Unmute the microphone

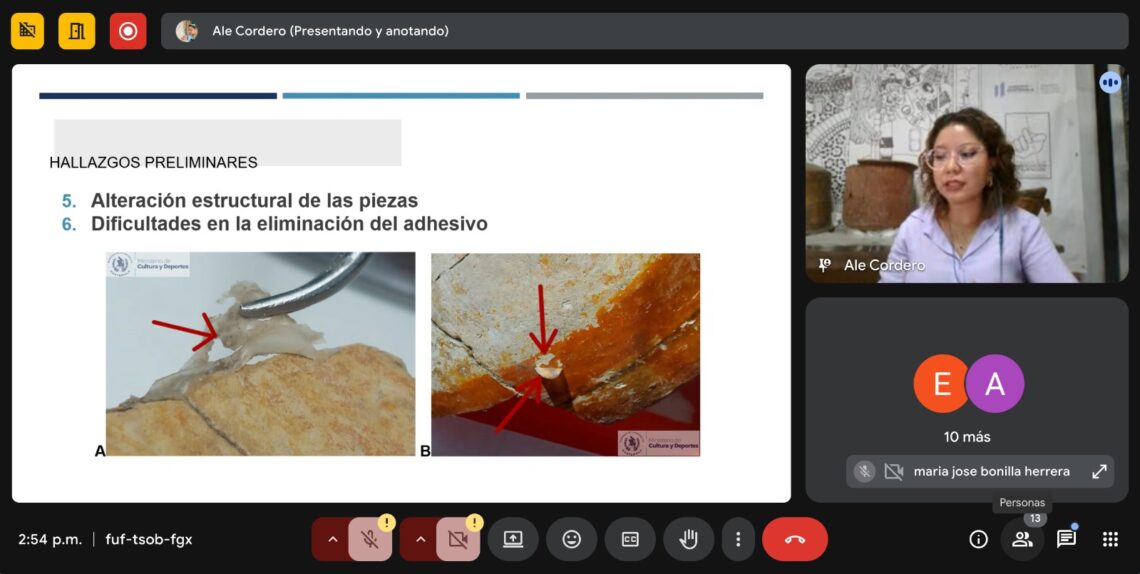tap(370, 539)
